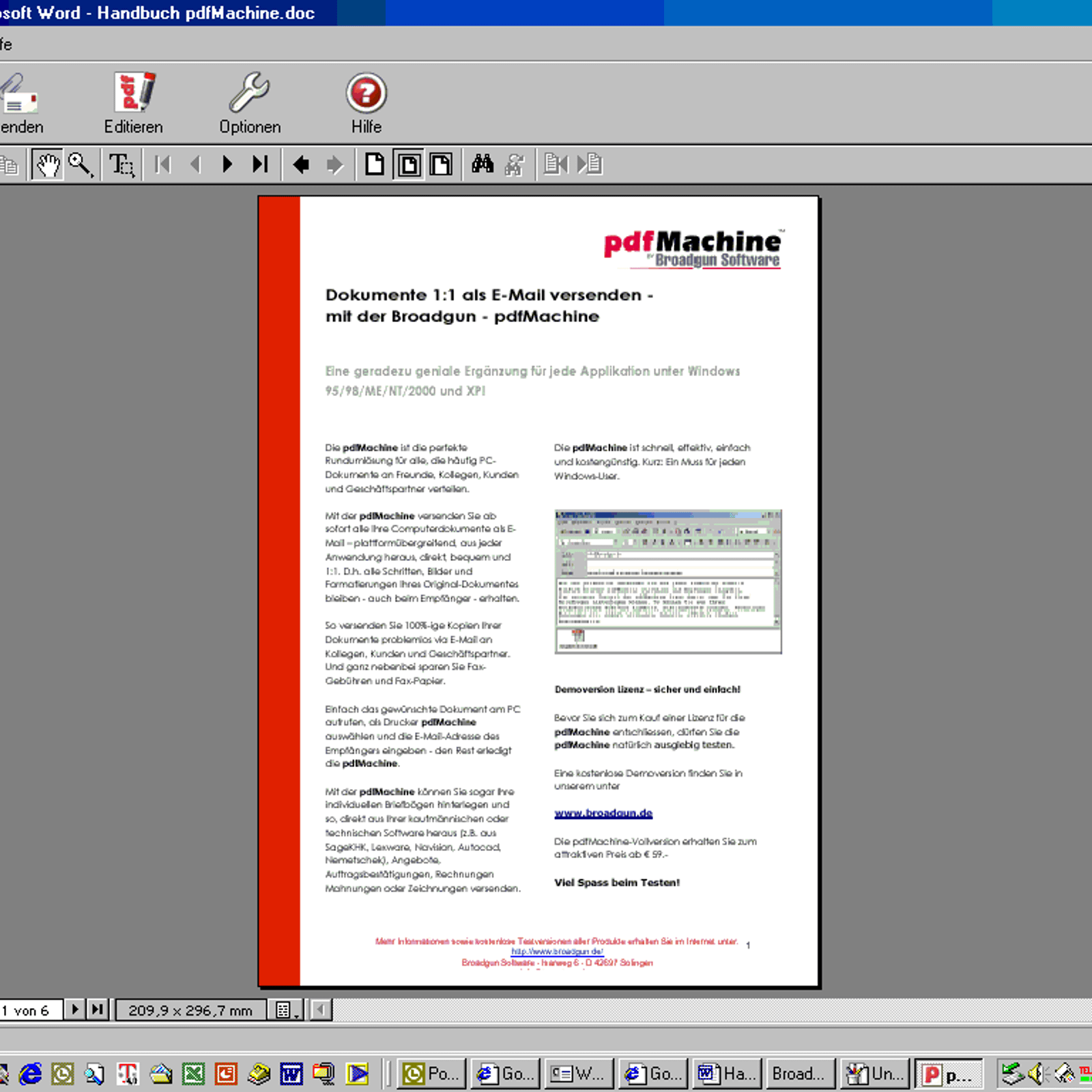
Task: Launch Word from quick launch
Action: [291, 1074]
